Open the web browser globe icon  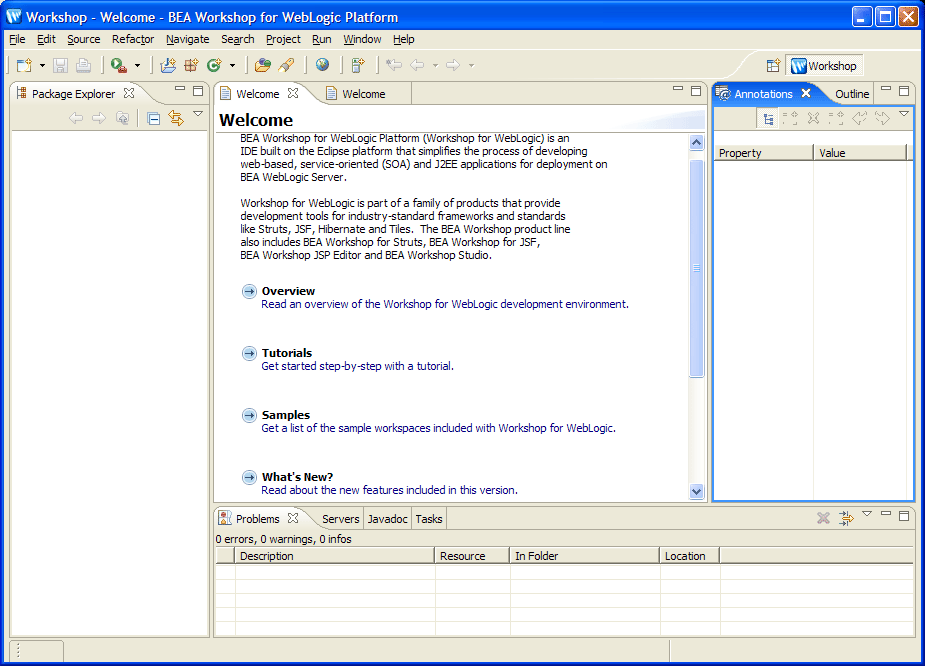click(x=322, y=65)
